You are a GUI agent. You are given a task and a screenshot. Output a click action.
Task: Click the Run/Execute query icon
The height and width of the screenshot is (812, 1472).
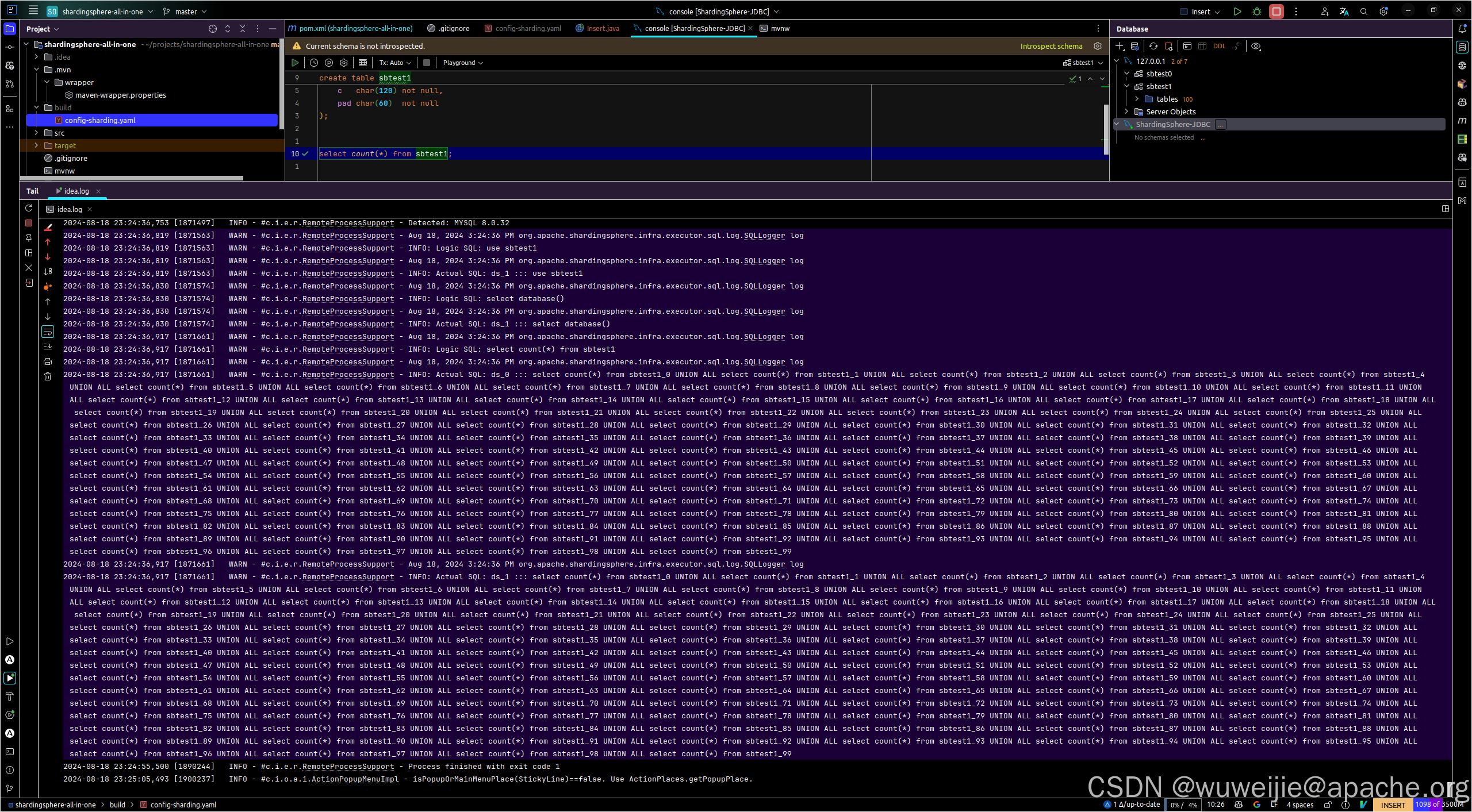(295, 62)
